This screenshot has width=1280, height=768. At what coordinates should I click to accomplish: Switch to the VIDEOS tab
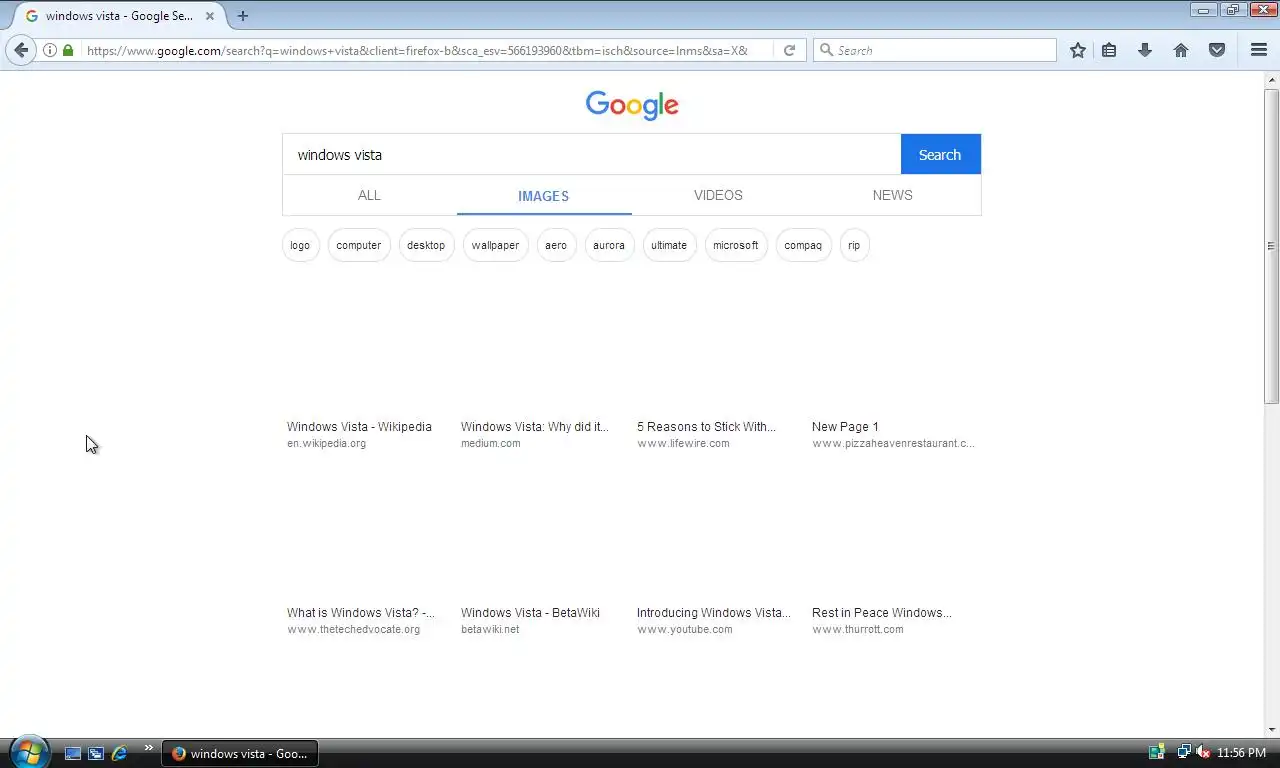[718, 195]
